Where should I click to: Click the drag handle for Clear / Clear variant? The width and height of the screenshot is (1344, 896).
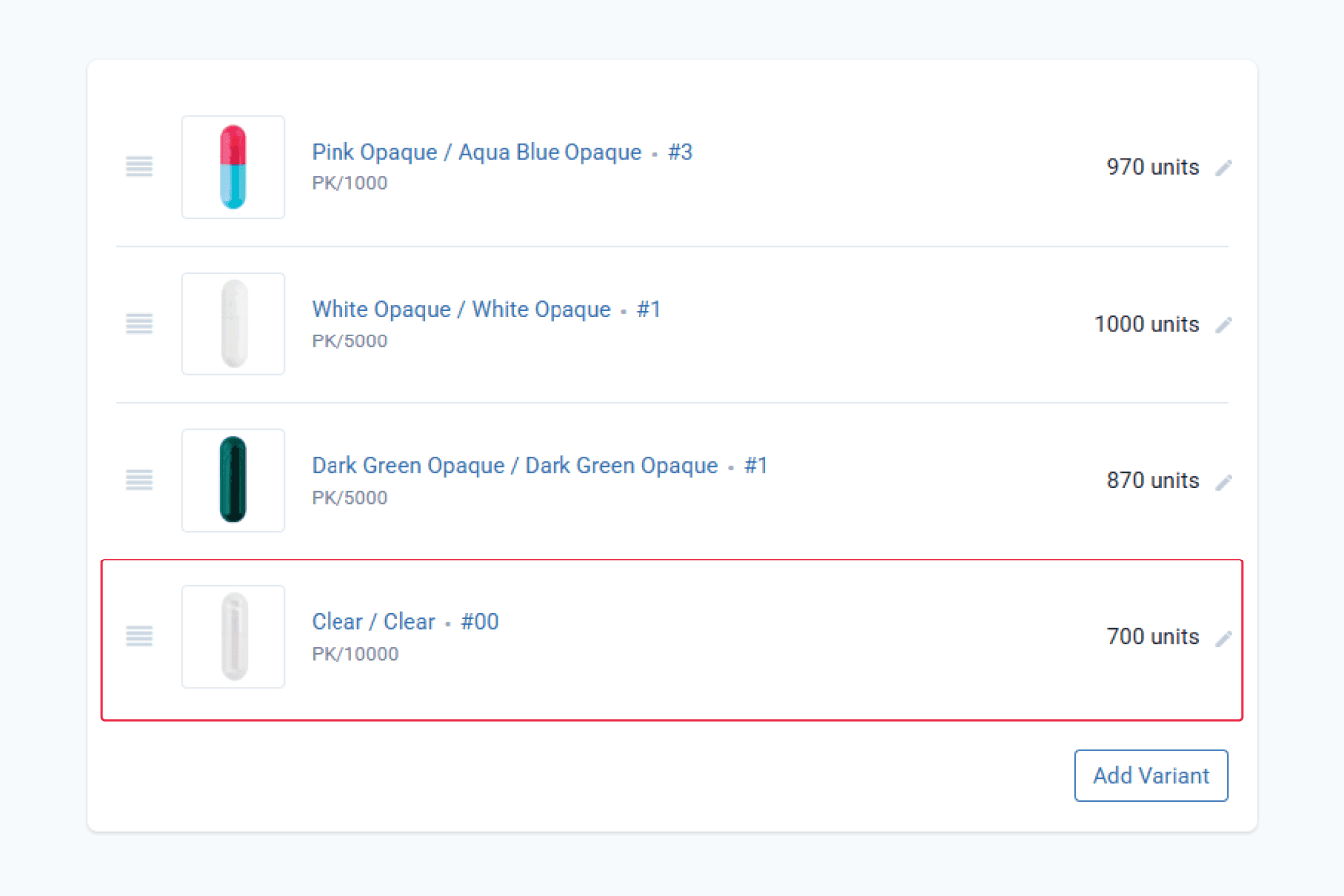coord(139,636)
